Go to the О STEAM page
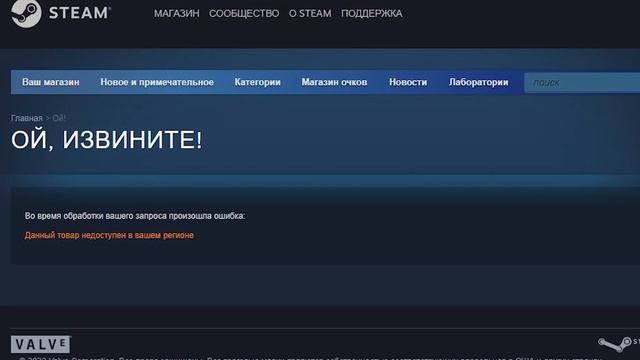 pyautogui.click(x=310, y=13)
